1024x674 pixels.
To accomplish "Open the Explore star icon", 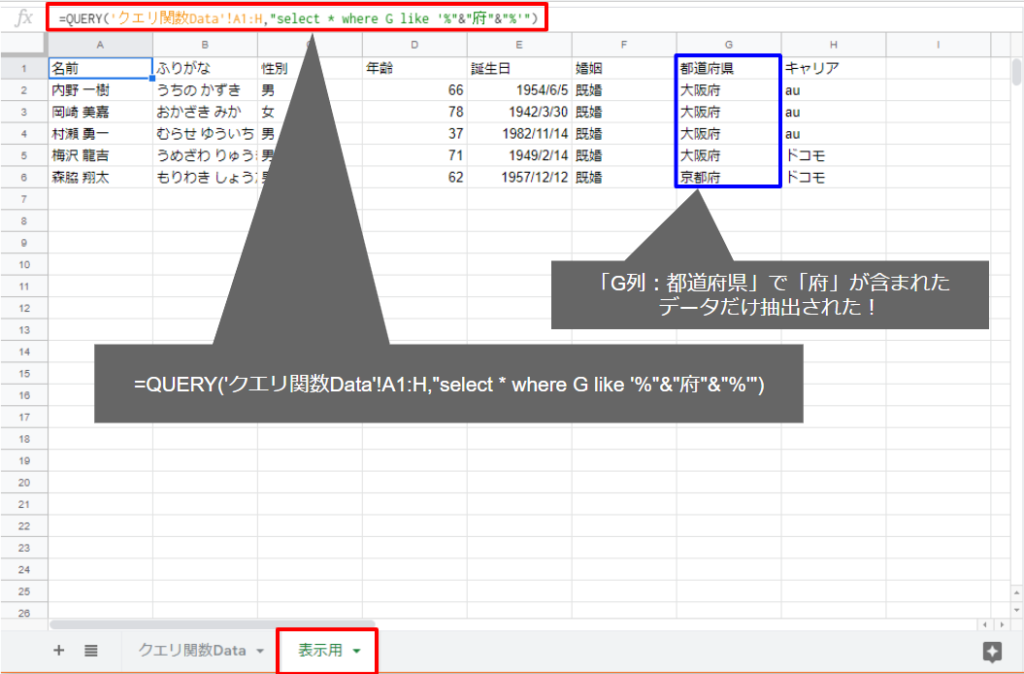I will [992, 651].
